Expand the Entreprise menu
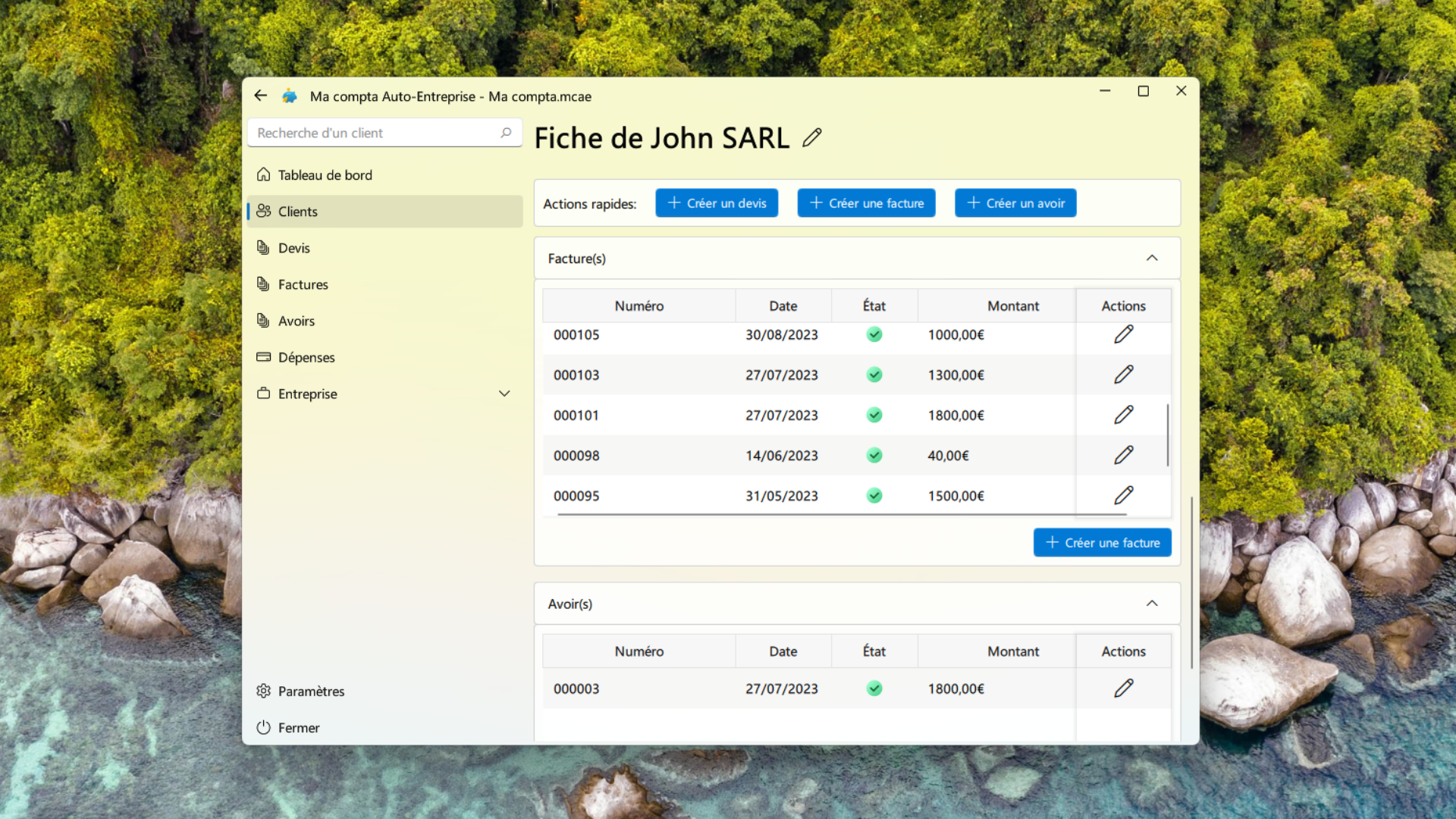Viewport: 1456px width, 819px height. (x=504, y=394)
